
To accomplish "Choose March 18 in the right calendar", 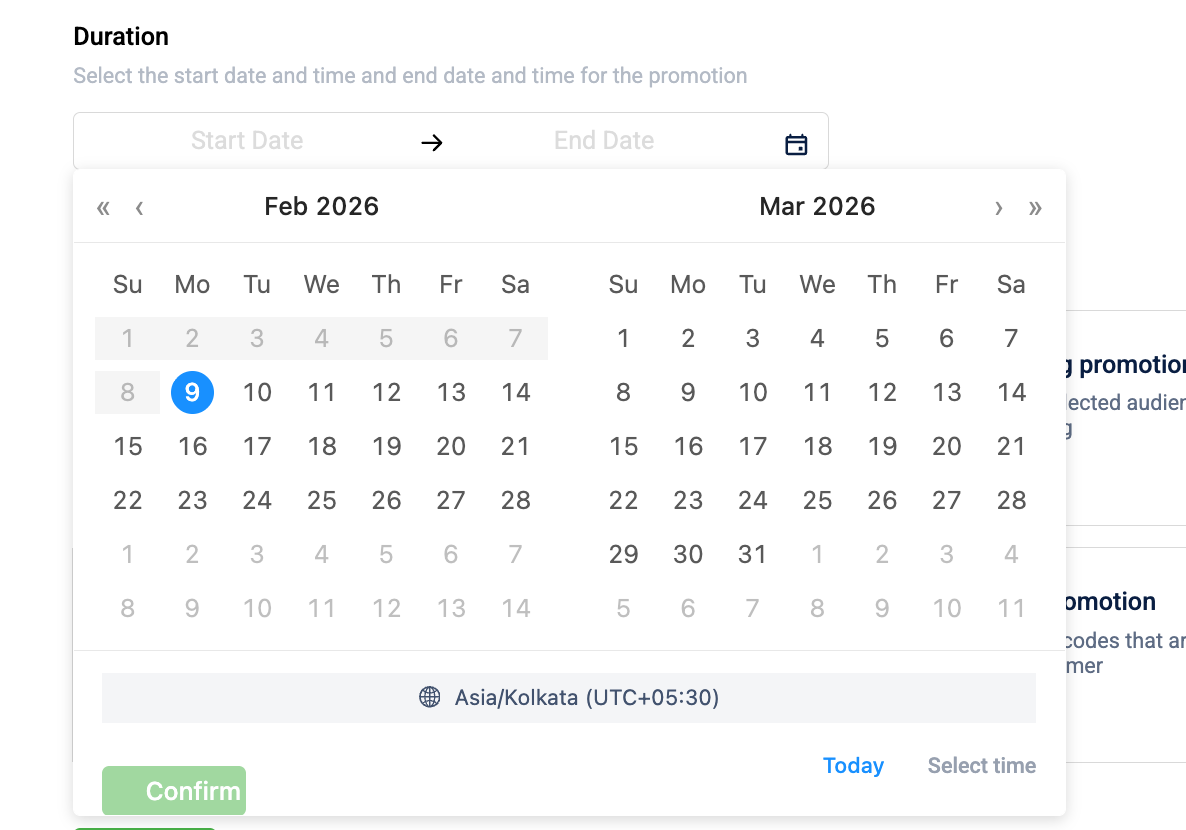I will pos(817,446).
